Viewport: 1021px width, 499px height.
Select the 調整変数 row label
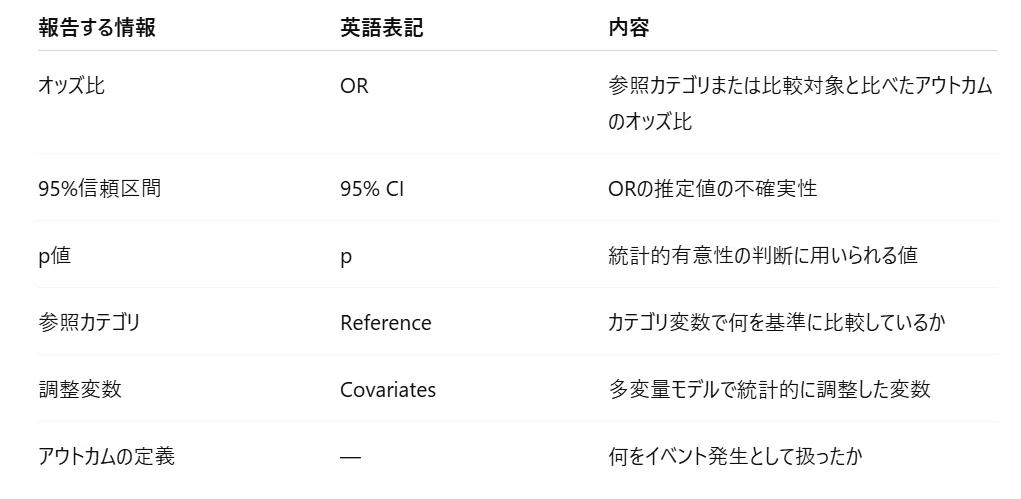[x=79, y=390]
